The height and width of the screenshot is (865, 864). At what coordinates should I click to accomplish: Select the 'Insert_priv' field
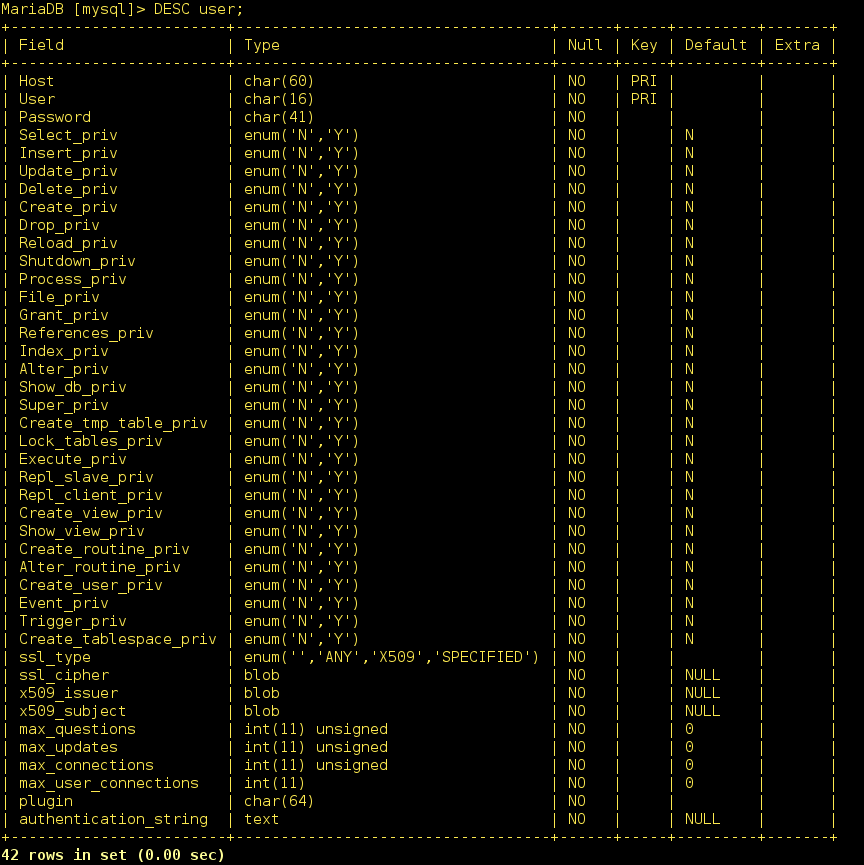tap(68, 153)
